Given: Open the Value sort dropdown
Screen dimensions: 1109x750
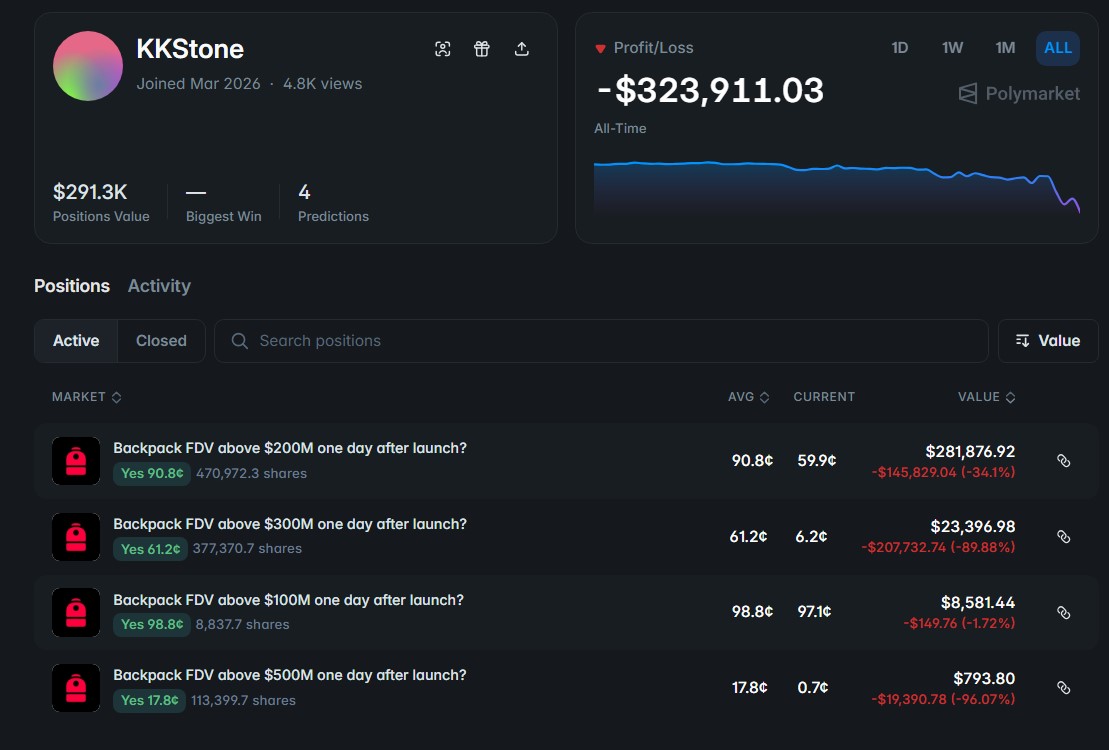Looking at the screenshot, I should tap(1047, 341).
